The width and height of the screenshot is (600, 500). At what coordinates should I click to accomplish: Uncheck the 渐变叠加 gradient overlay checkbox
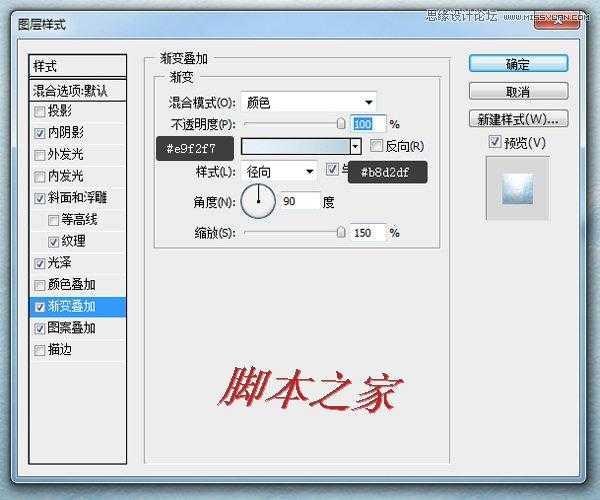coord(39,307)
